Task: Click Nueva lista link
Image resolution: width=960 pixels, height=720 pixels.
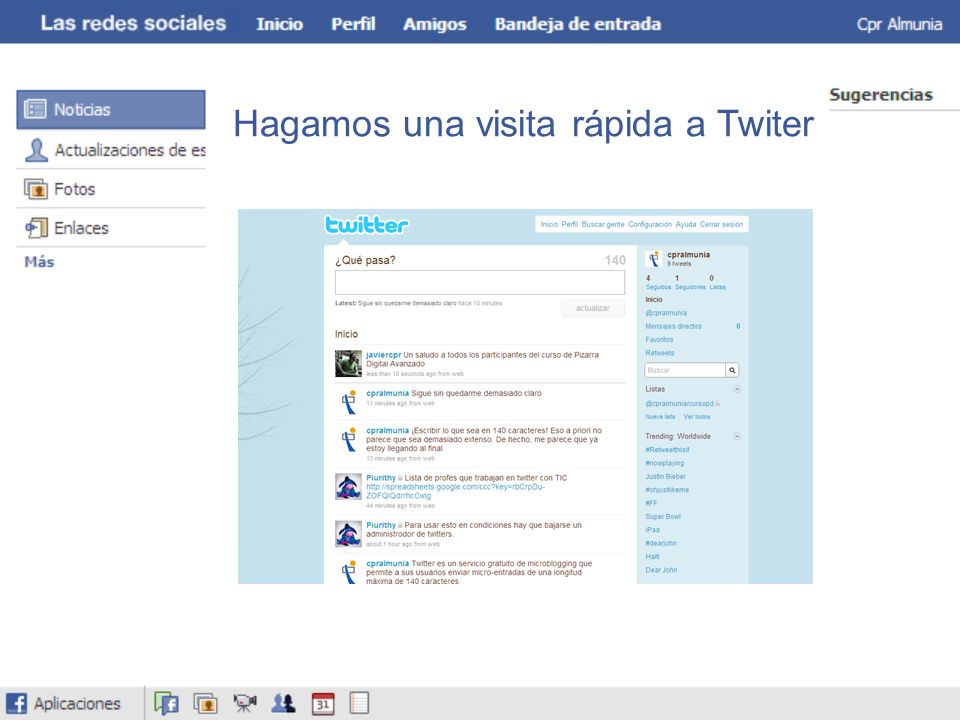Action: pos(660,417)
